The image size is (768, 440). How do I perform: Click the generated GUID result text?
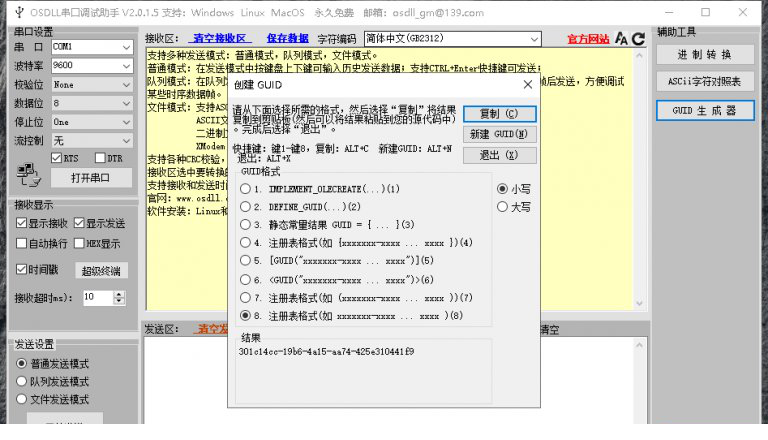[326, 351]
